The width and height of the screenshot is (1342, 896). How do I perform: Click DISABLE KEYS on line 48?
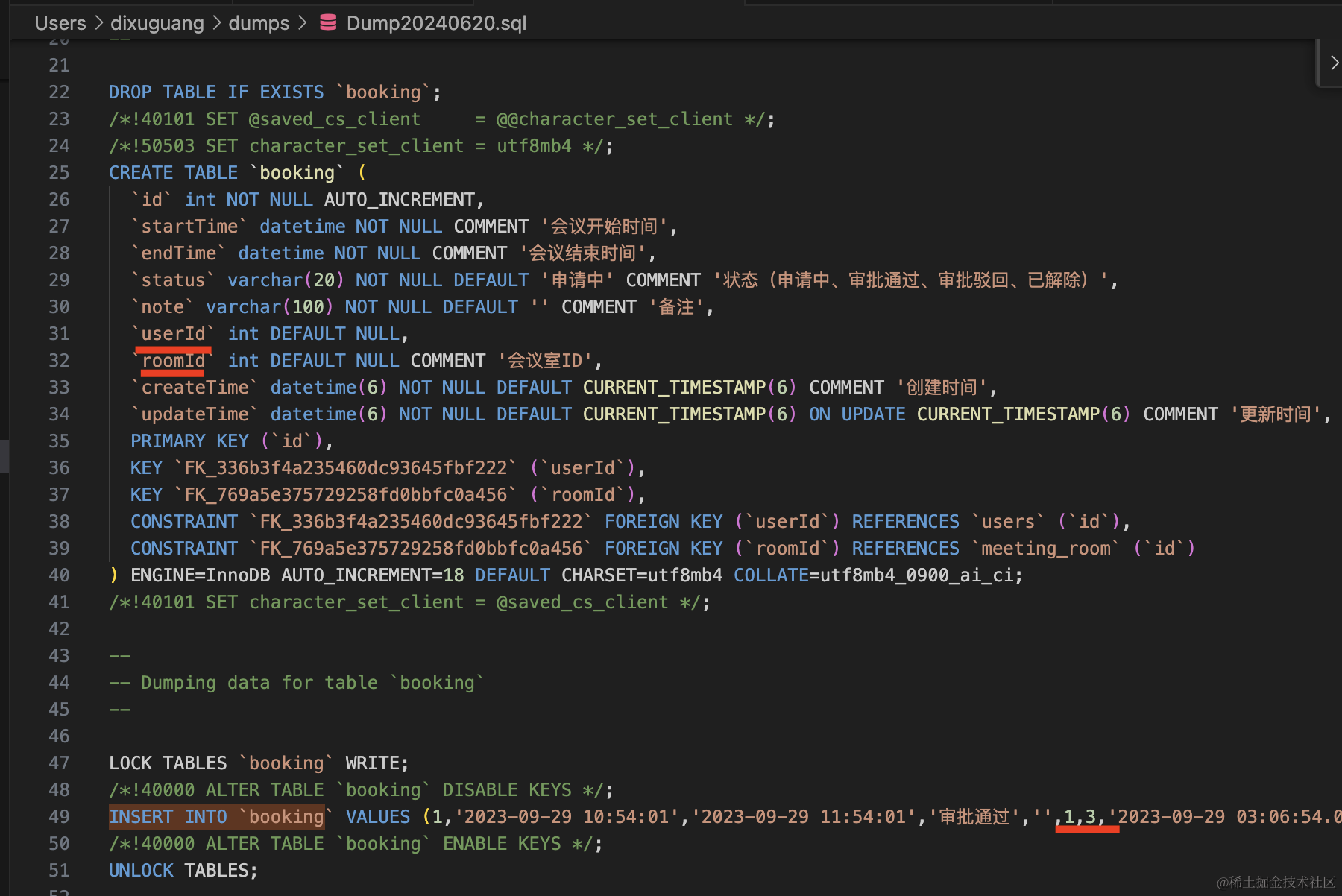coord(507,790)
